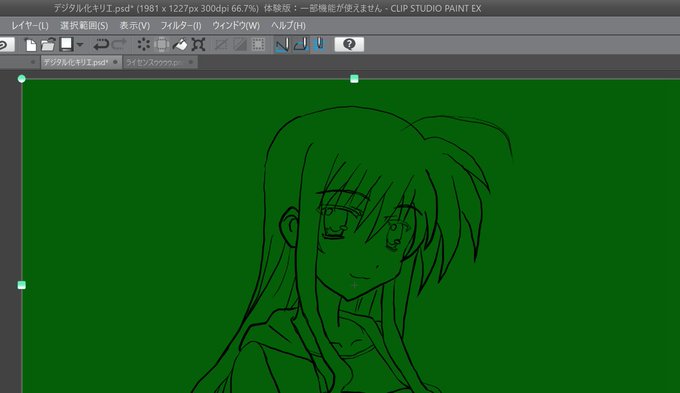Click the top-left corner transform handle

pos(22,79)
